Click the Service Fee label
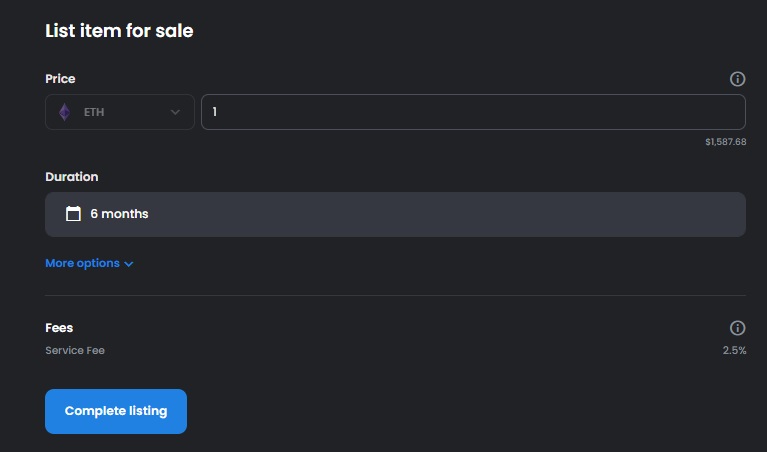 (75, 350)
